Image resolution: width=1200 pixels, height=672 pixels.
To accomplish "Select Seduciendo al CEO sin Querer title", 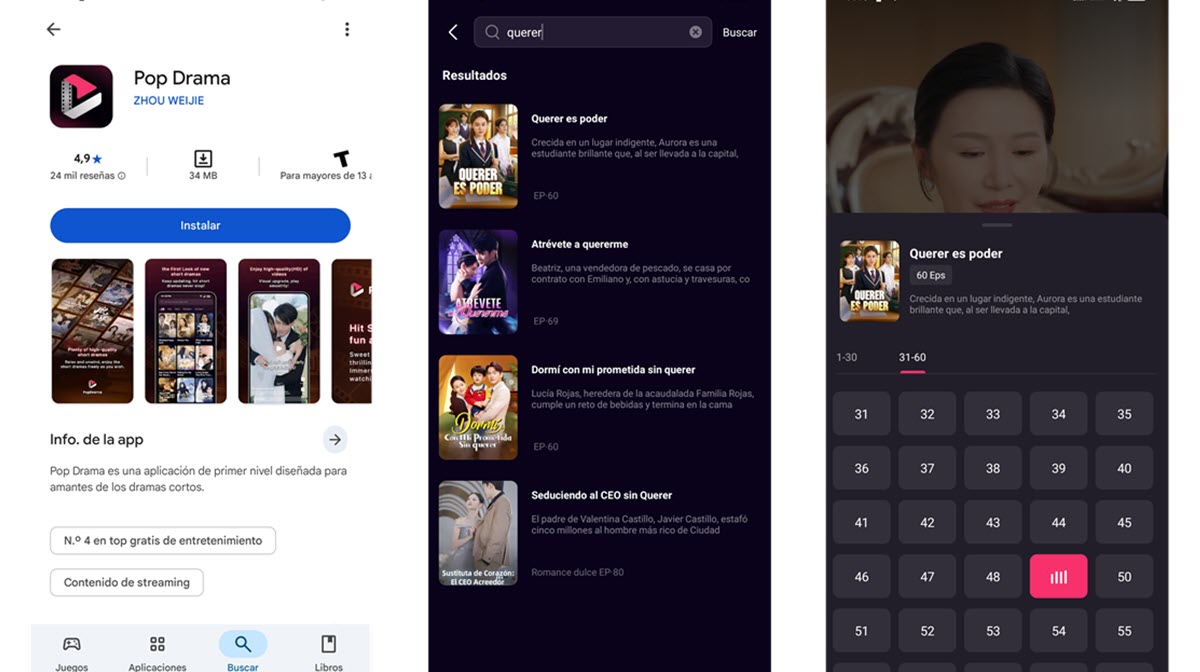I will [602, 495].
